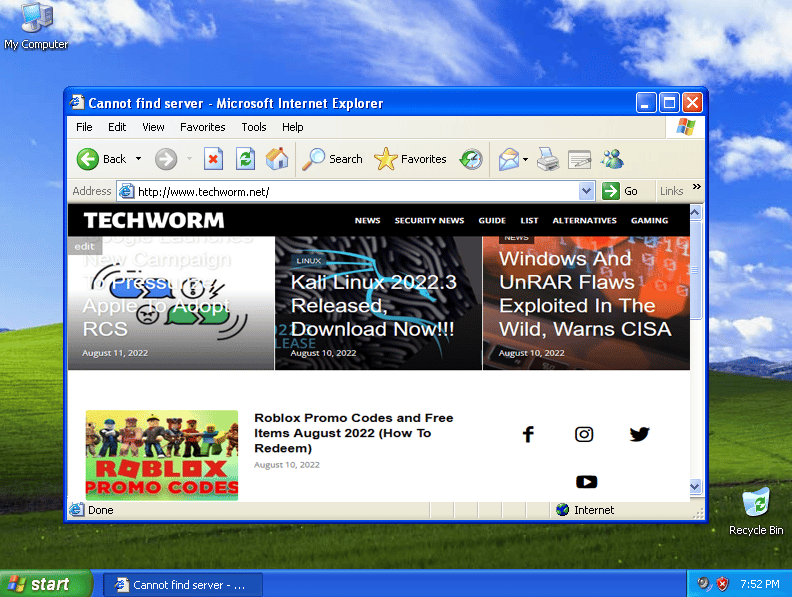Open the Favorites star button
Viewport: 792px width, 597px height.
[410, 159]
